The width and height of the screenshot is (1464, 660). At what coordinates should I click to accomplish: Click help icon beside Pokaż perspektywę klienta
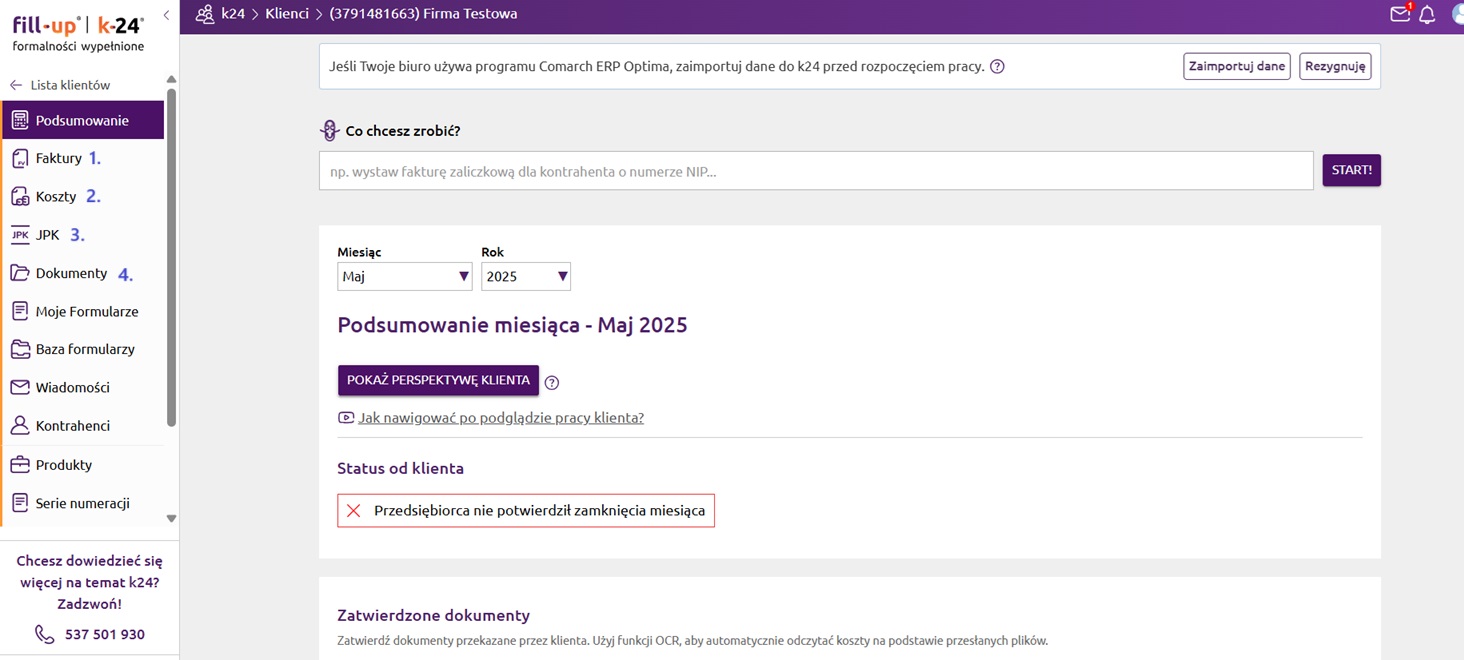click(551, 382)
